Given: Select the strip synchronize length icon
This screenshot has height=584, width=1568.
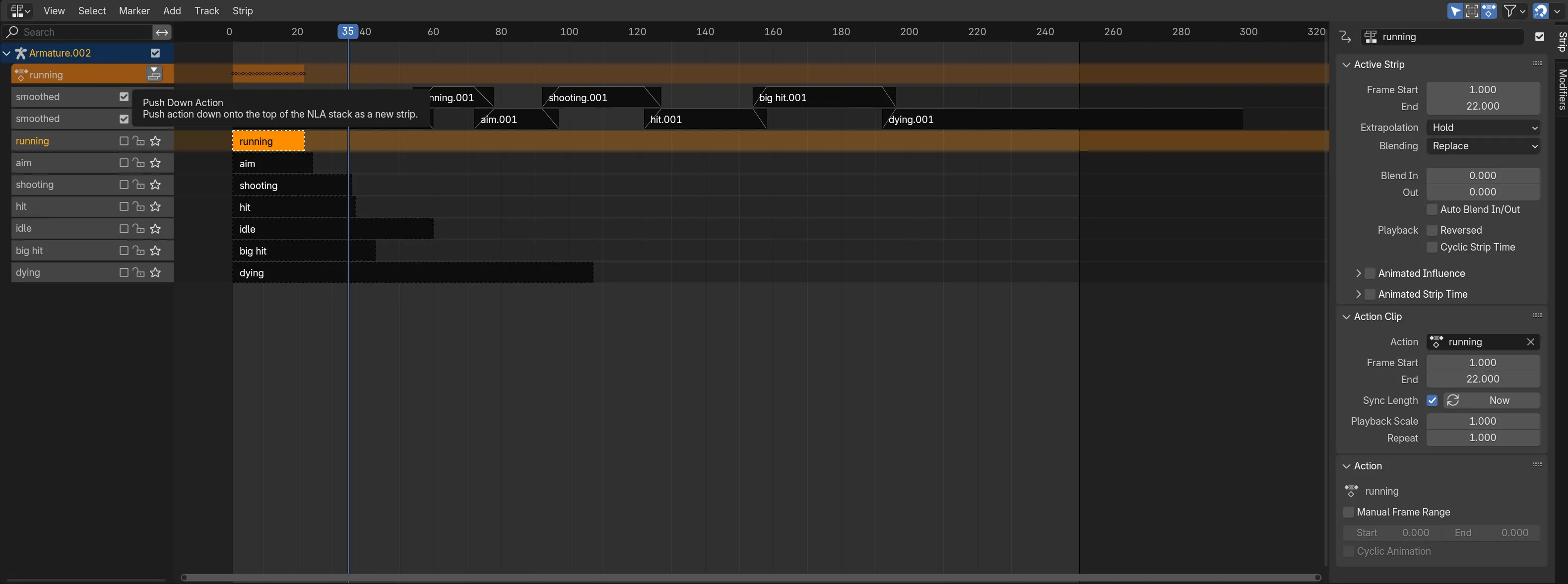Looking at the screenshot, I should click(x=1454, y=400).
